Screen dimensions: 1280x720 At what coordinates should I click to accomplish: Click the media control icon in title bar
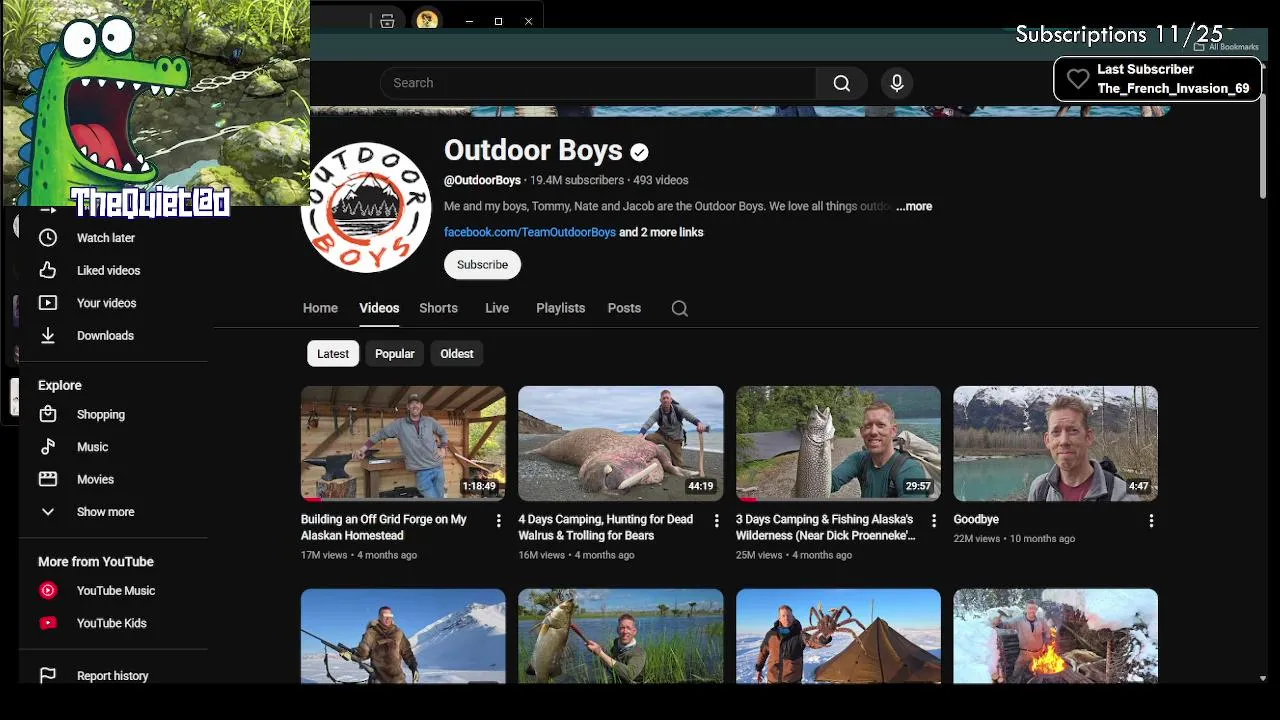pos(388,21)
